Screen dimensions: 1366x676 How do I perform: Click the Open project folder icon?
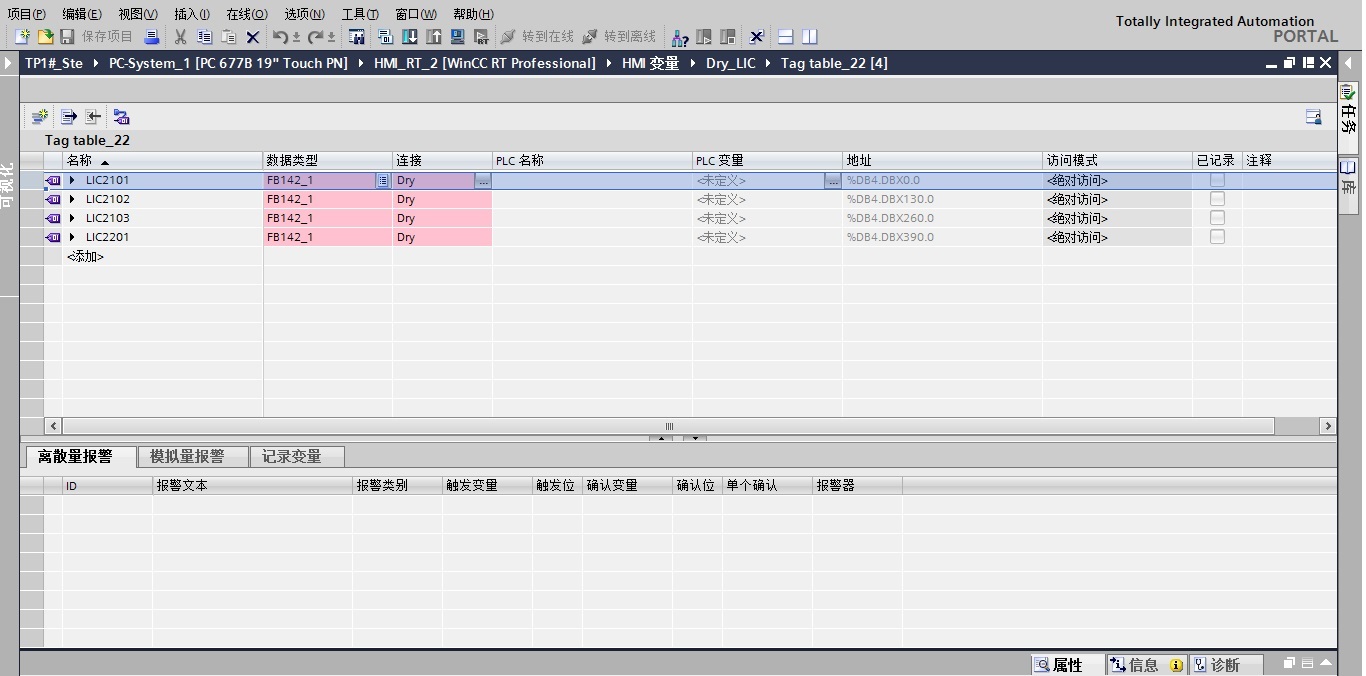pyautogui.click(x=45, y=37)
